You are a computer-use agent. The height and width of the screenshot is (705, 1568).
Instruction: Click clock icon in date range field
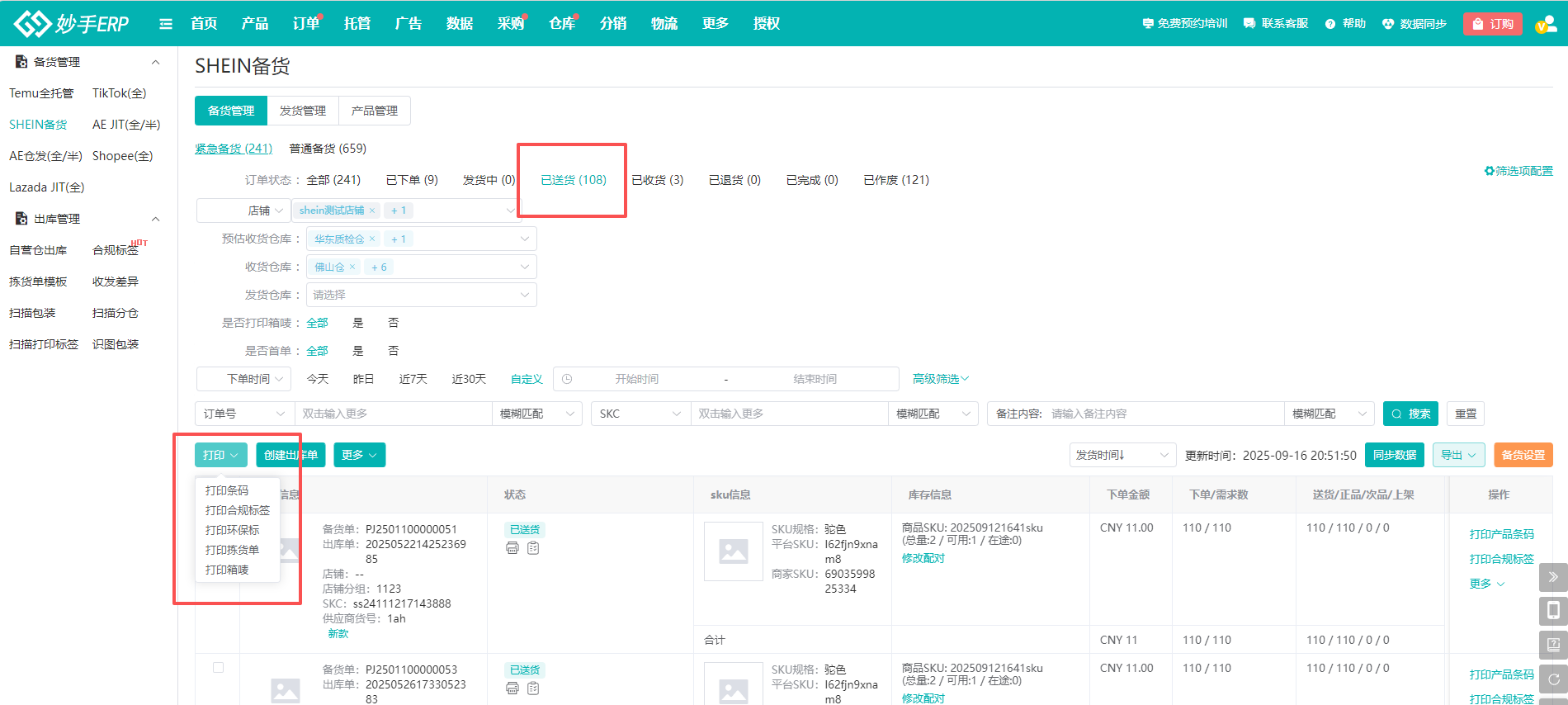coord(567,379)
